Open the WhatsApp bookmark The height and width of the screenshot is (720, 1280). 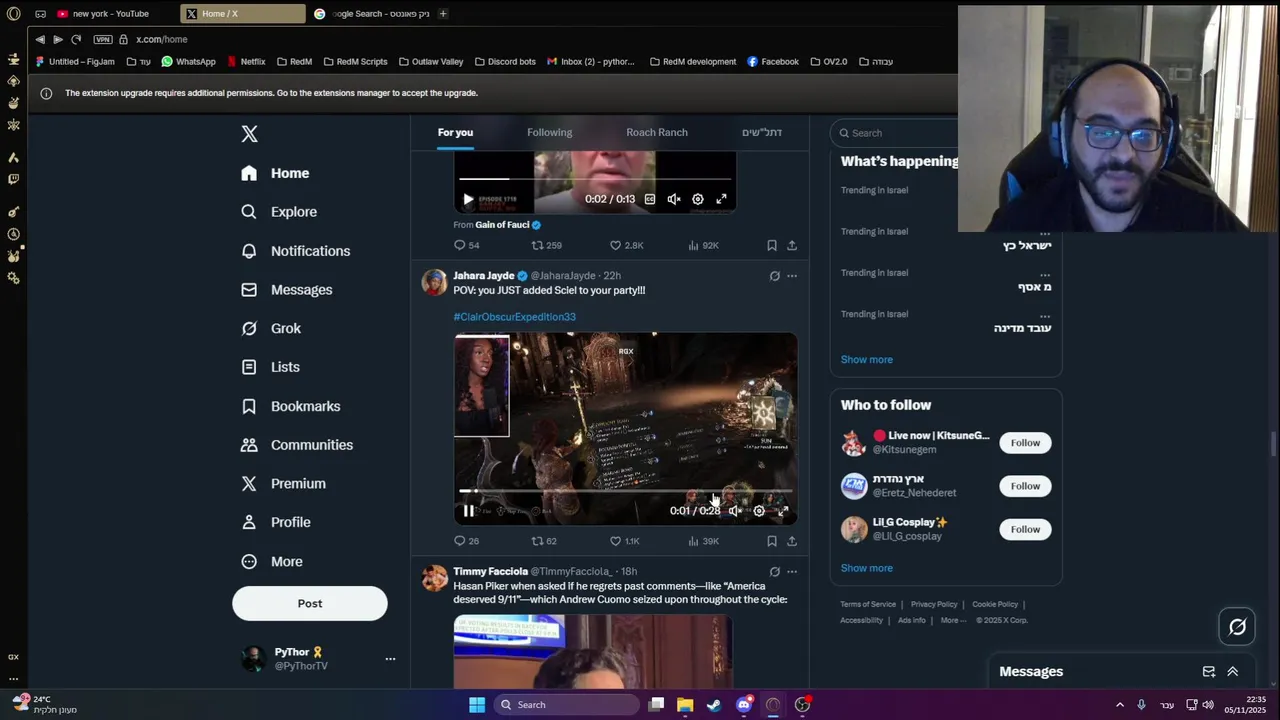188,61
